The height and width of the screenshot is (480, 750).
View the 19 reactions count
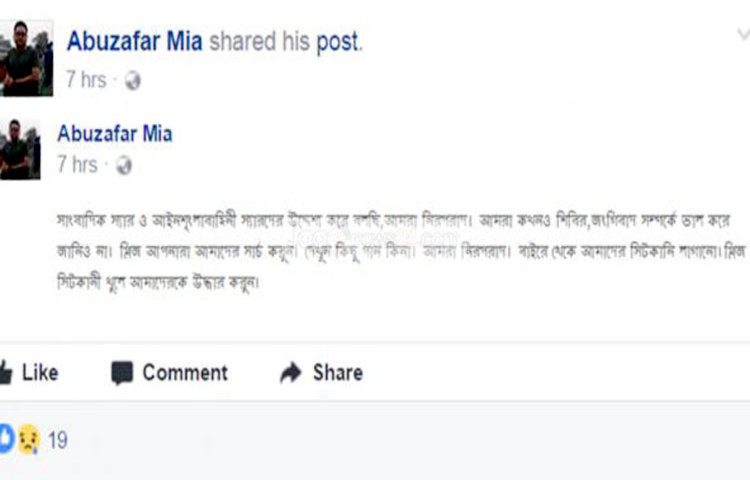[58, 440]
